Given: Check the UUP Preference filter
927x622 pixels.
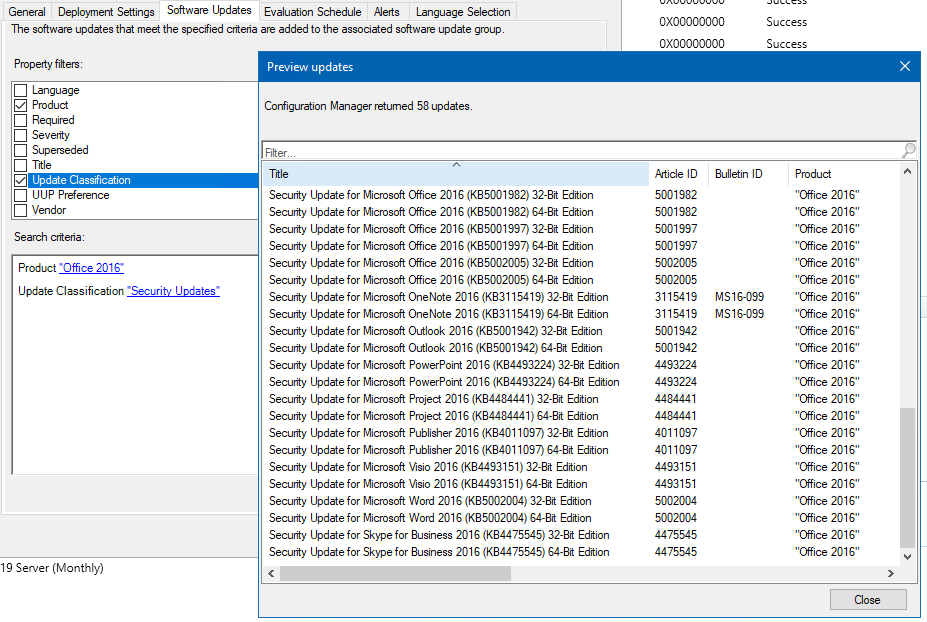Looking at the screenshot, I should click(21, 195).
